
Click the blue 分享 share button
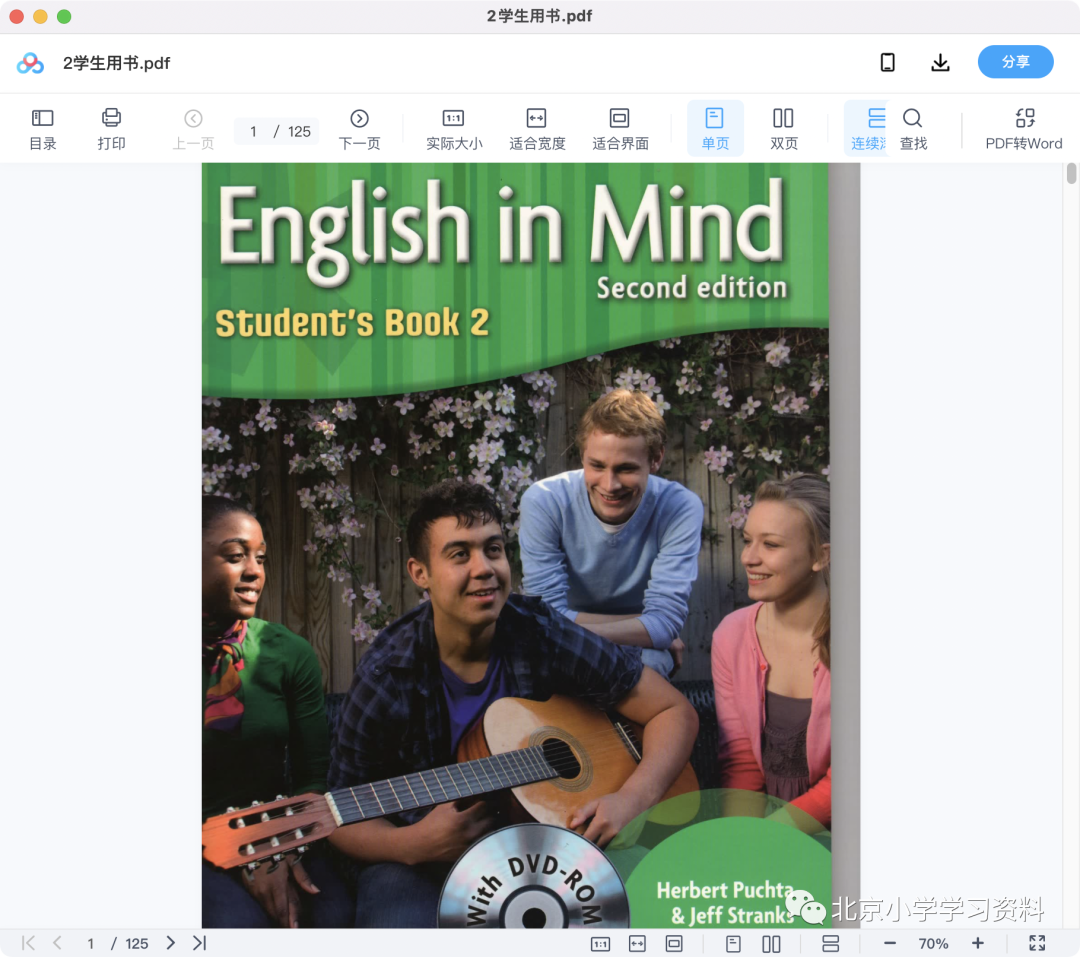(1015, 62)
